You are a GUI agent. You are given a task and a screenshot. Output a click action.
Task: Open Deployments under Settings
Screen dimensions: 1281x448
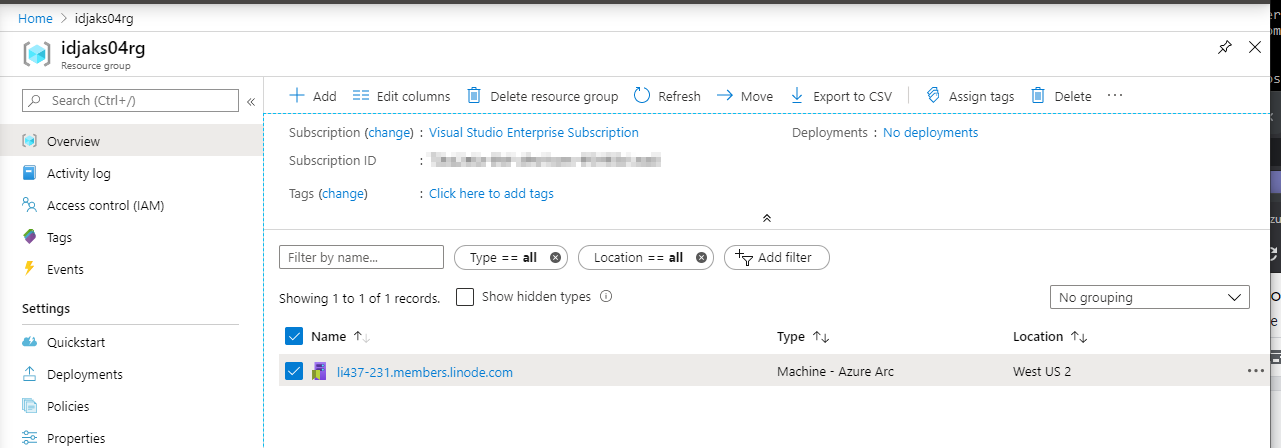85,374
